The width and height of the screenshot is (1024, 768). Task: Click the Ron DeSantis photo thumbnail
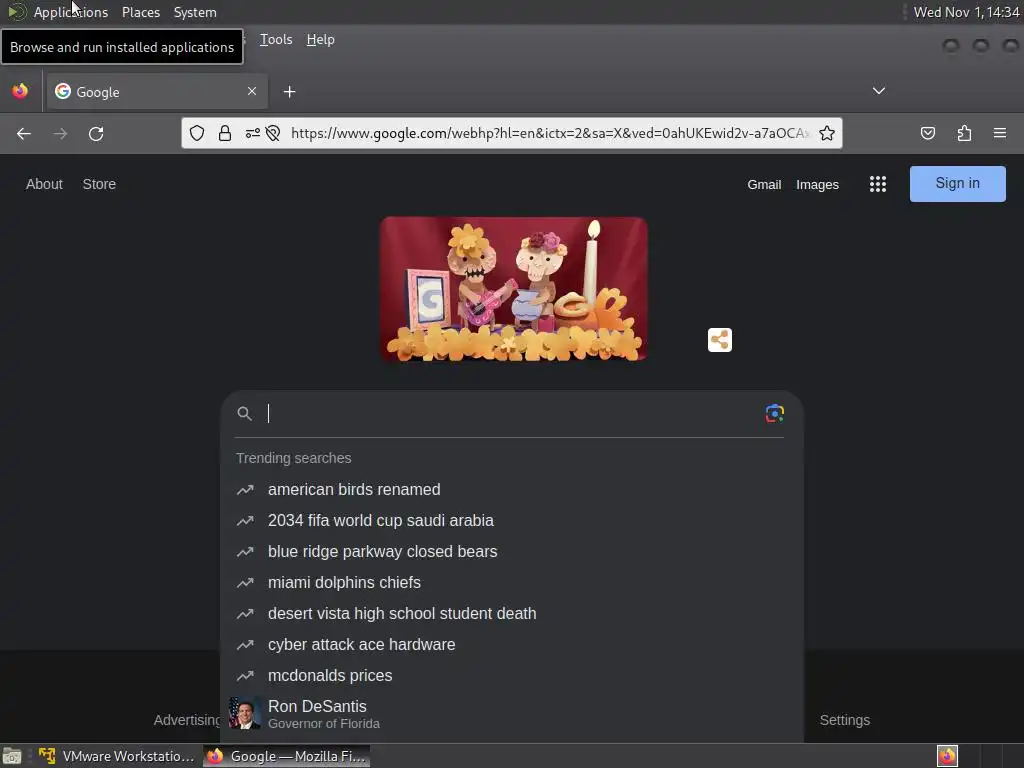coord(245,713)
